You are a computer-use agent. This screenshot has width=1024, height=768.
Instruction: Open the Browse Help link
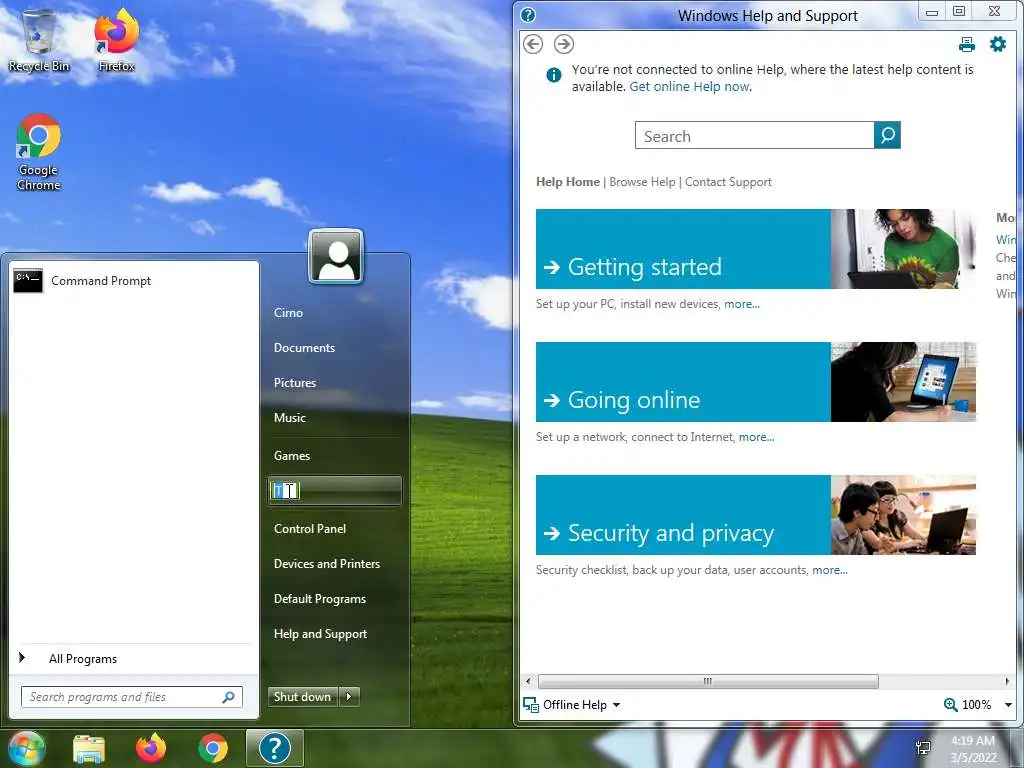[x=642, y=182]
